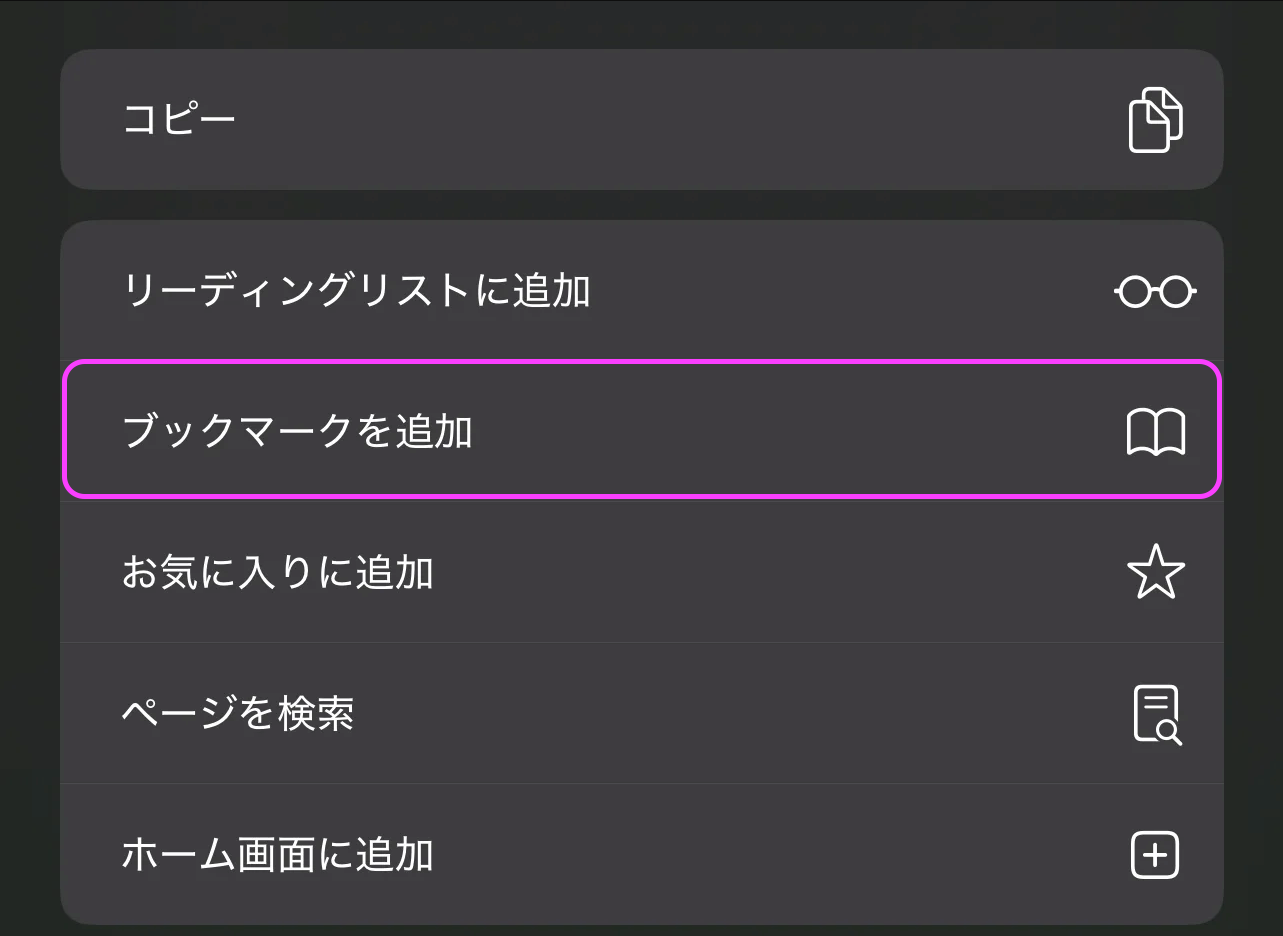This screenshot has height=936, width=1283.
Task: Choose リーディングリストに追加 from the menu
Action: click(x=356, y=292)
